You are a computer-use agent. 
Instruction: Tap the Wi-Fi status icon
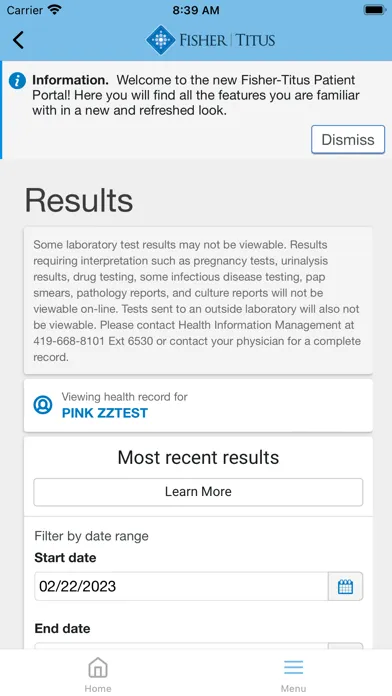click(x=55, y=9)
